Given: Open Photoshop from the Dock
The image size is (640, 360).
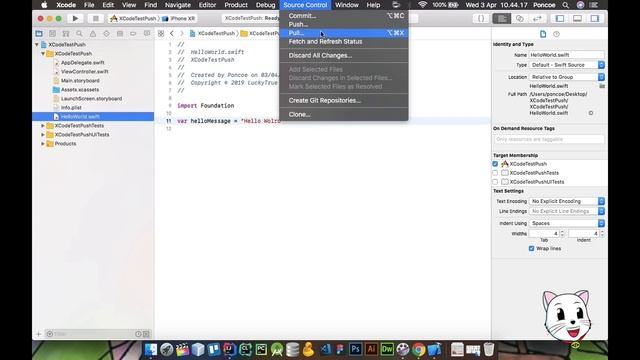Looking at the screenshot, I should (355, 349).
